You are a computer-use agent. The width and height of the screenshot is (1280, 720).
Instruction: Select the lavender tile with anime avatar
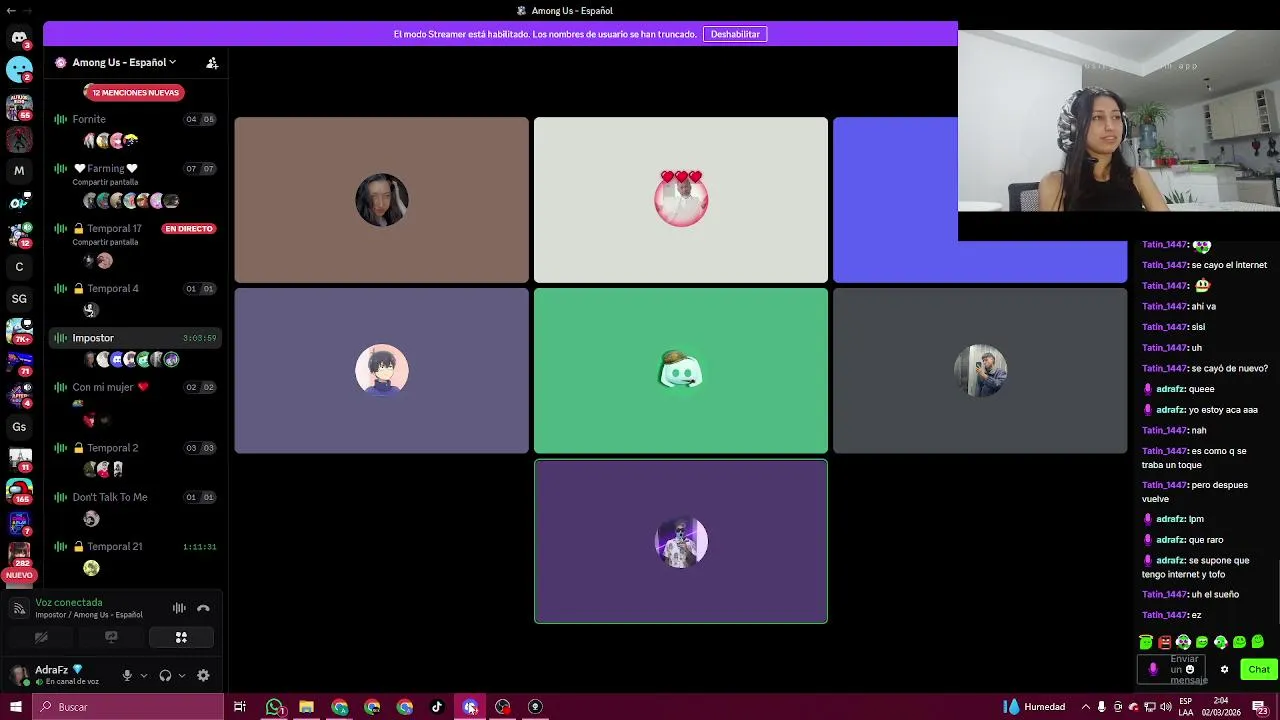pos(381,371)
